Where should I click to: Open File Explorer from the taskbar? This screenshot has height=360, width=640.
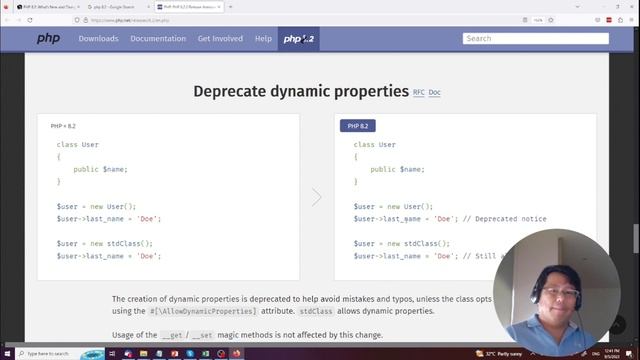[144, 353]
